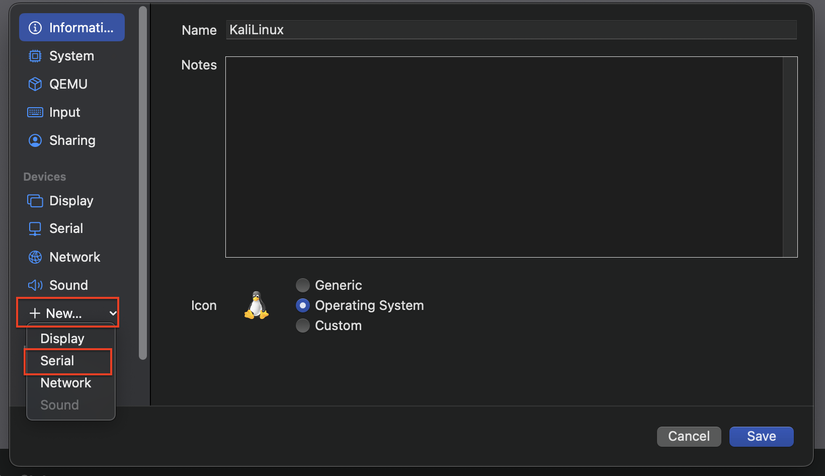Select the Serial monitor icon in sidebar
825x476 pixels.
35,229
